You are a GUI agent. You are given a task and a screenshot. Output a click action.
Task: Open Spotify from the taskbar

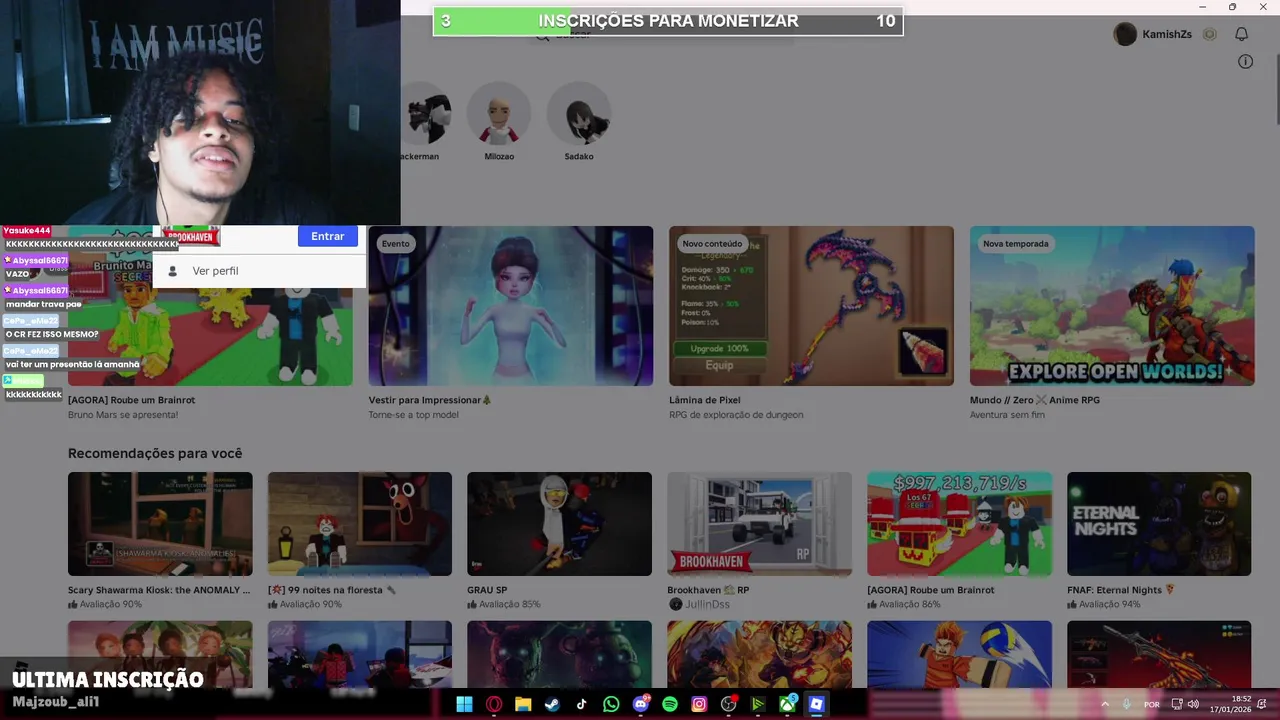pos(670,704)
